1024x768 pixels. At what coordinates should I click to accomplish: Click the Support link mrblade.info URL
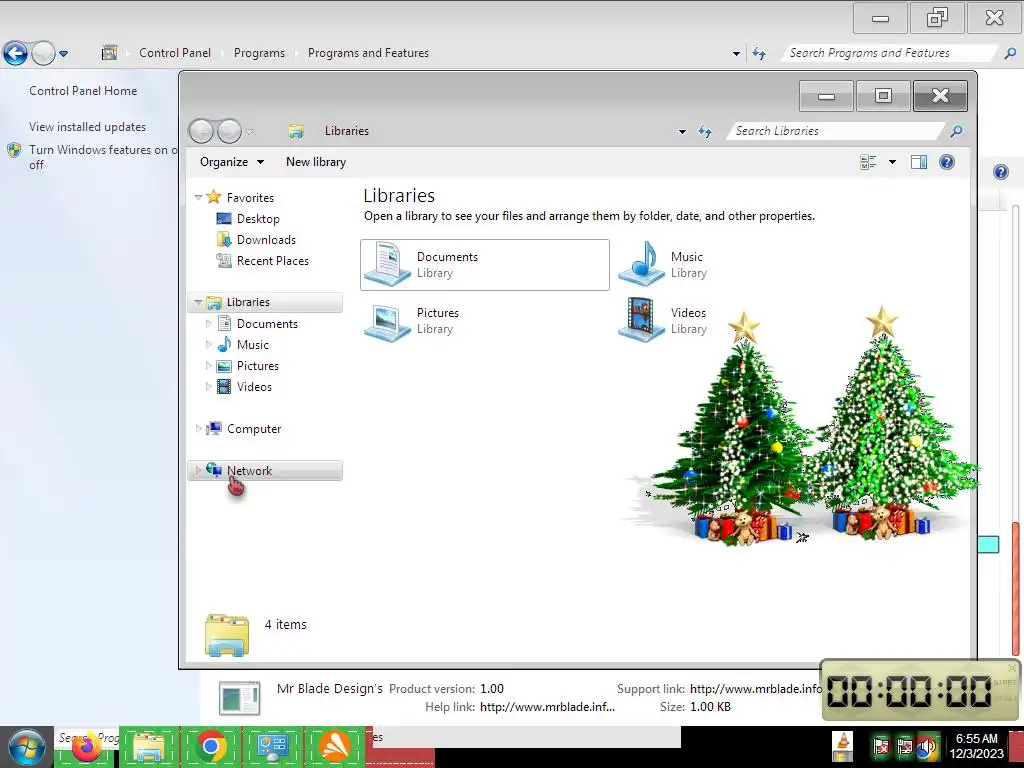pyautogui.click(x=756, y=689)
